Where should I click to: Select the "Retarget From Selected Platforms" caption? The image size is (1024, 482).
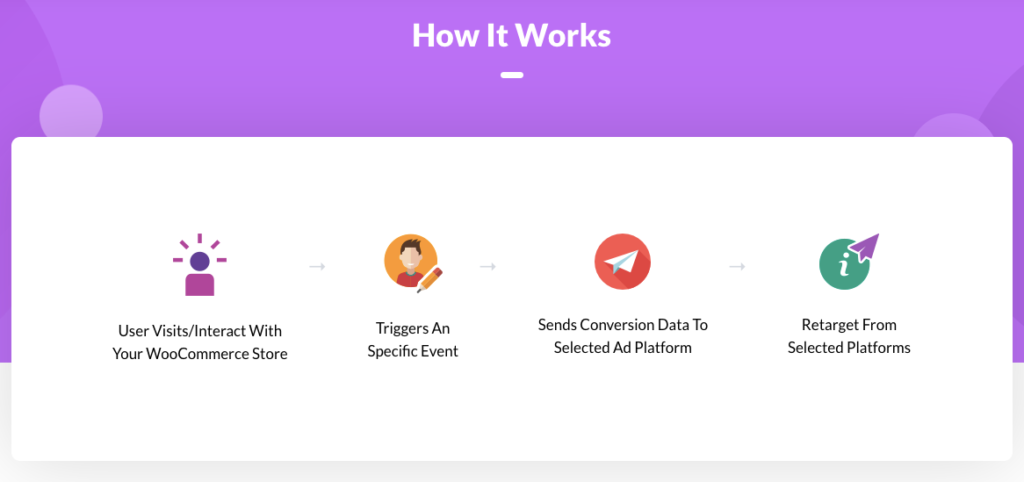849,336
